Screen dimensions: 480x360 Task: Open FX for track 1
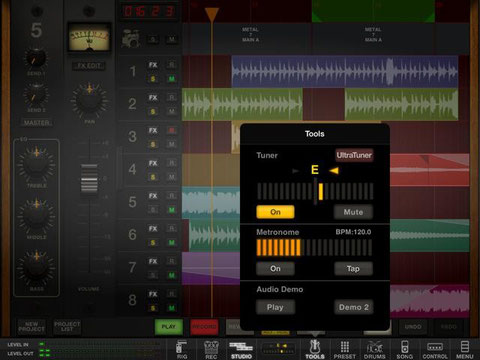[x=153, y=65]
